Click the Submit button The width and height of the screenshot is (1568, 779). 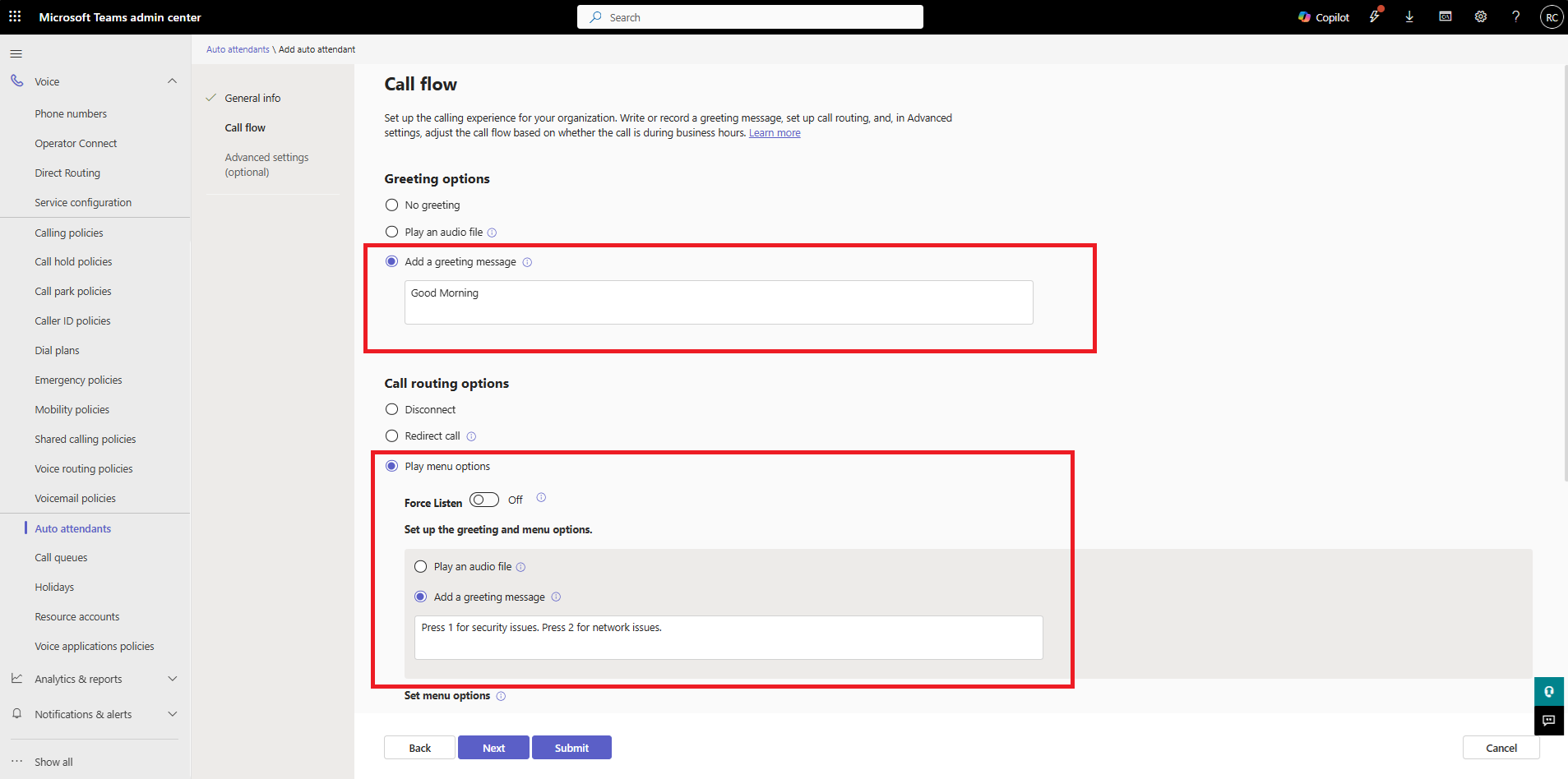(x=571, y=748)
